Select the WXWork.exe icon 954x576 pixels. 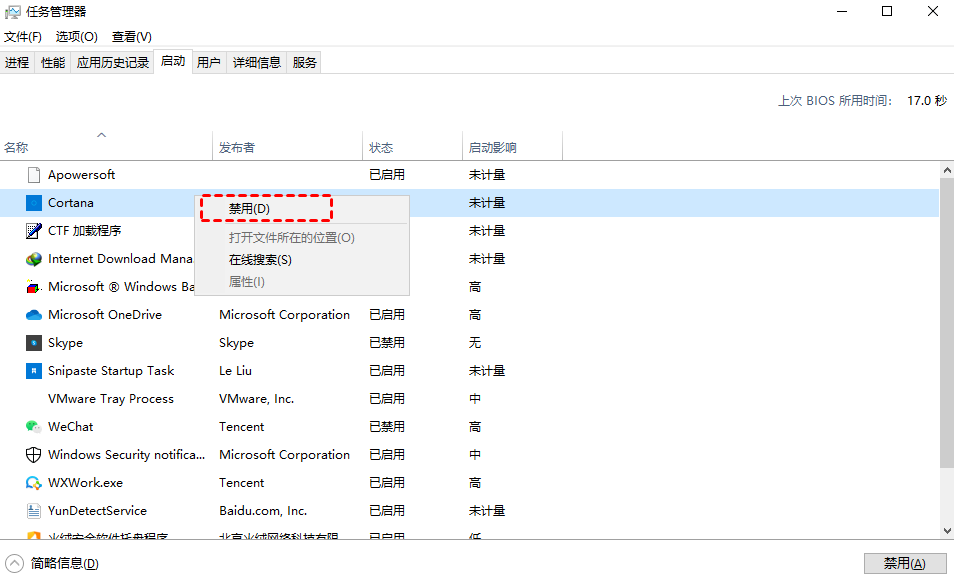click(x=33, y=482)
